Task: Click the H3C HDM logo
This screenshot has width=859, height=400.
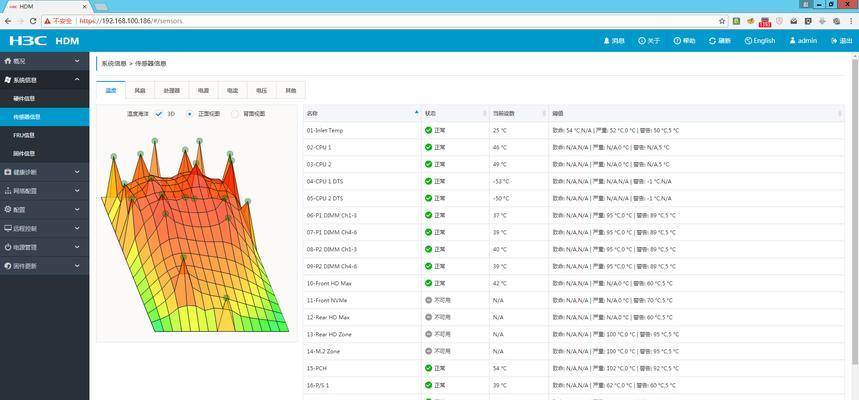Action: (44, 41)
